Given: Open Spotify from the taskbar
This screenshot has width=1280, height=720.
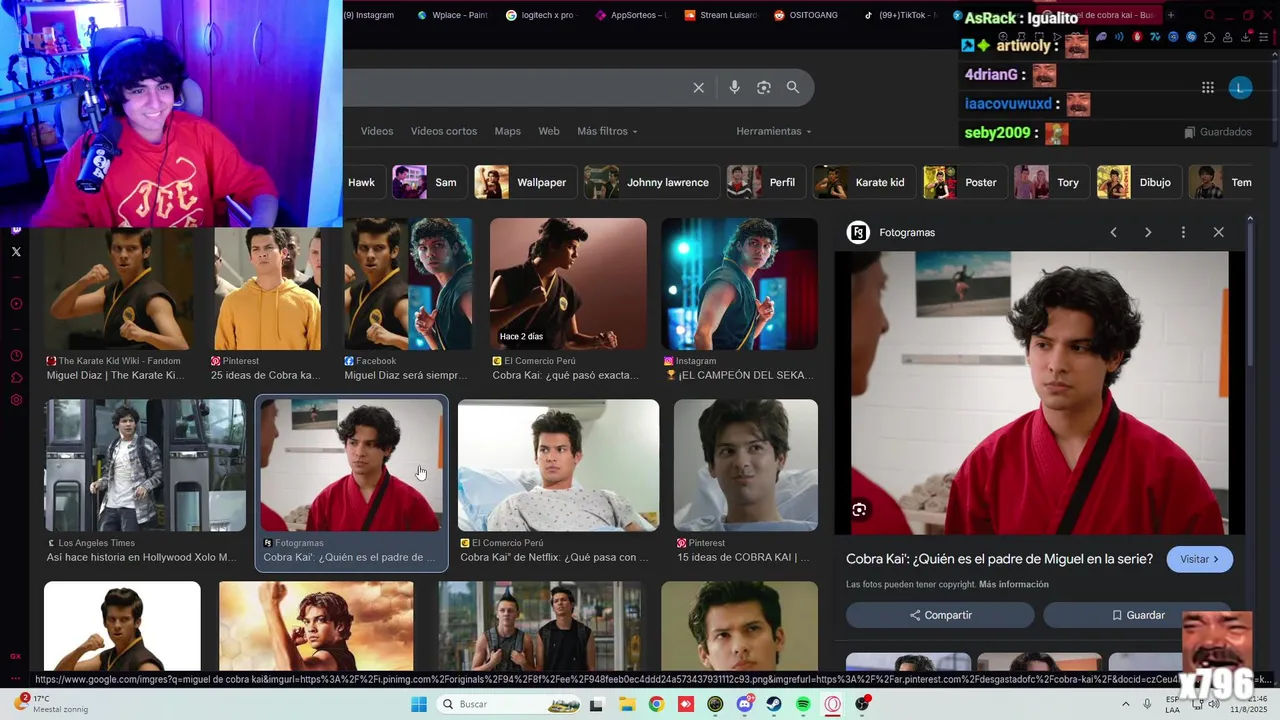Looking at the screenshot, I should (803, 704).
